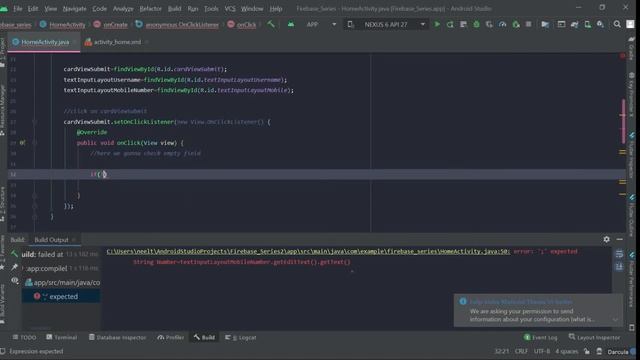Open the VCS menu
640x360 pixels.
[x=230, y=9]
